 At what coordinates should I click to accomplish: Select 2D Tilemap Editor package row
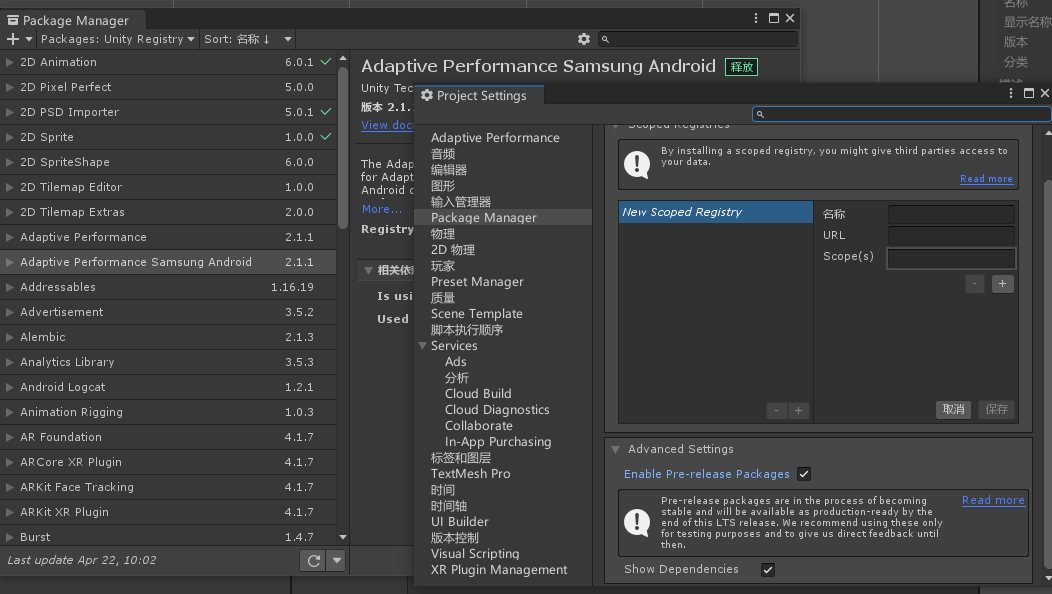coord(168,187)
